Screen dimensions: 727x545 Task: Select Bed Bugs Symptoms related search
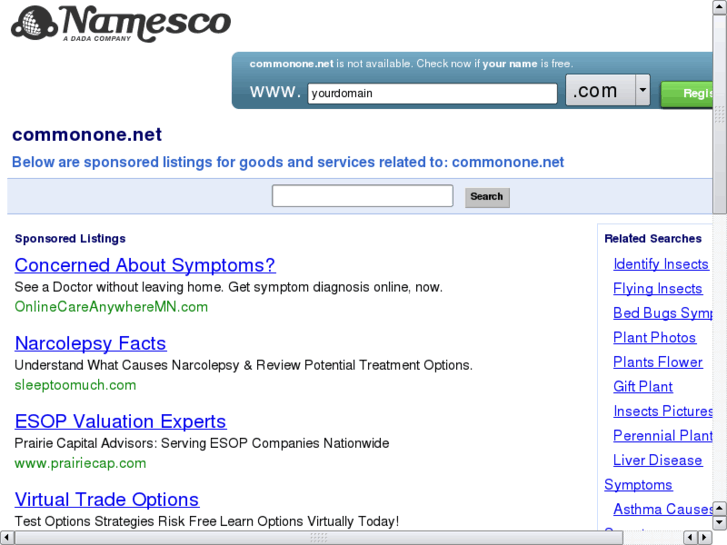(663, 313)
